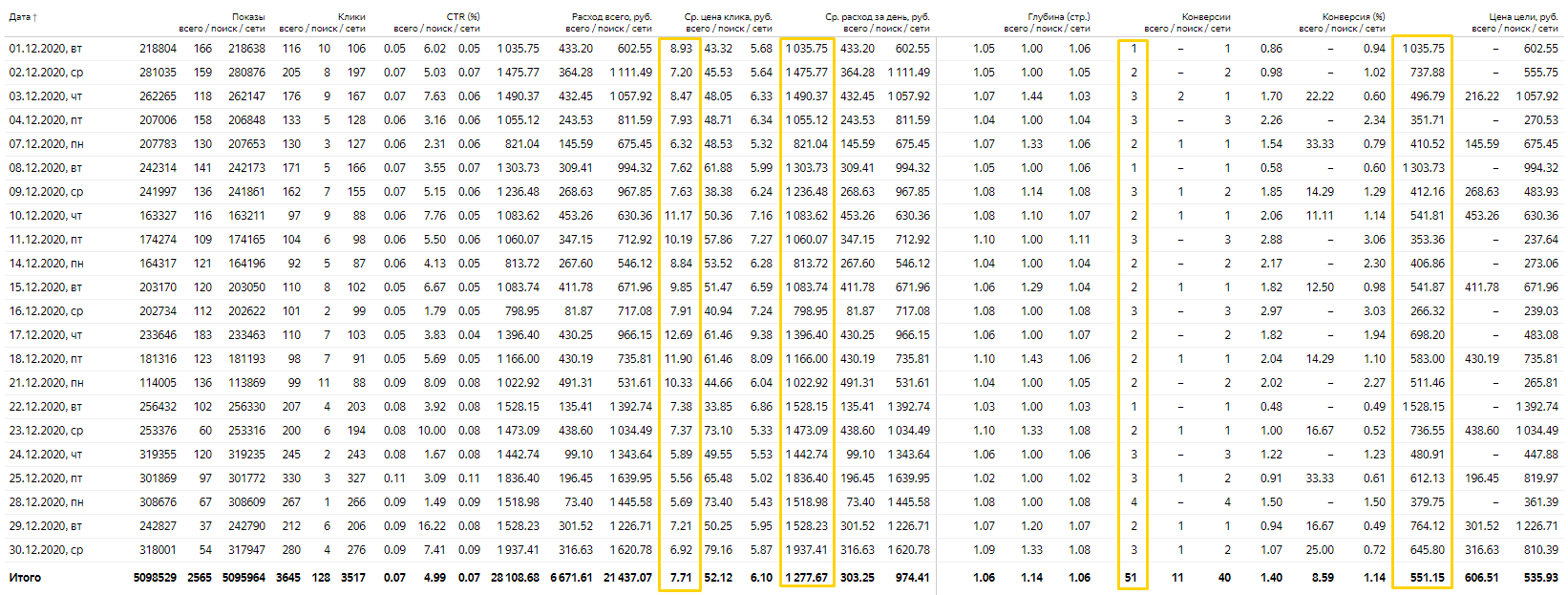Select the 17.12.2020, чт date row
This screenshot has width=1568, height=595.
point(47,334)
